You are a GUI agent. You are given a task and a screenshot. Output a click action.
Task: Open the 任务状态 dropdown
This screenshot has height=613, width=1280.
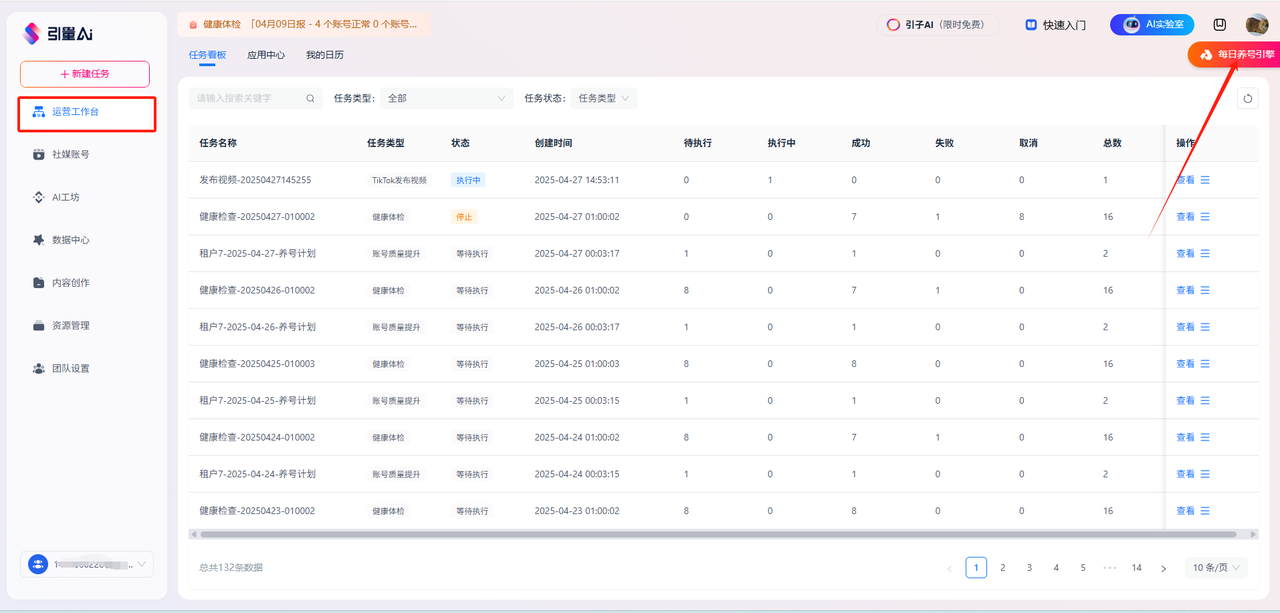pyautogui.click(x=603, y=98)
